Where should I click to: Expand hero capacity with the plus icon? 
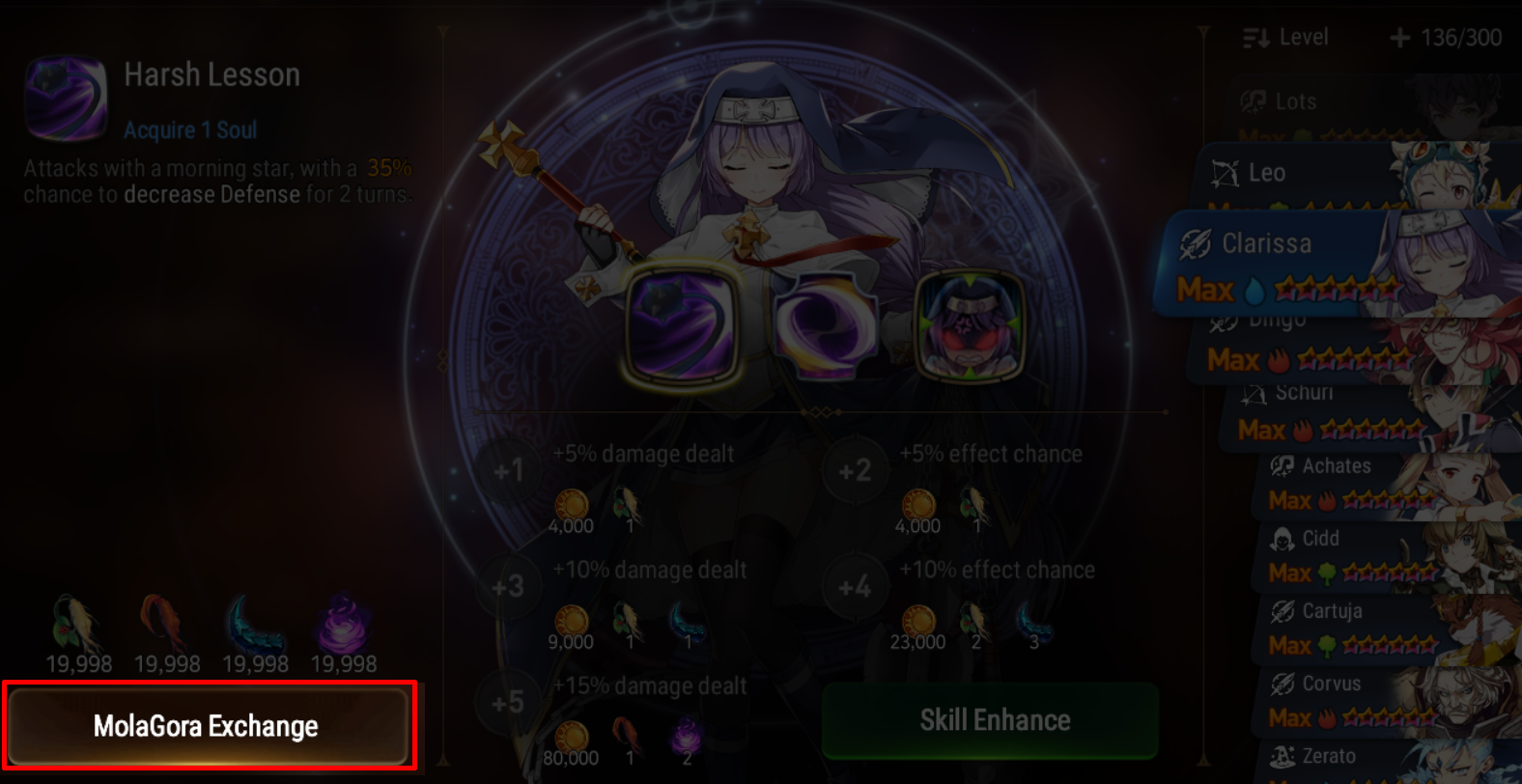pos(1399,38)
